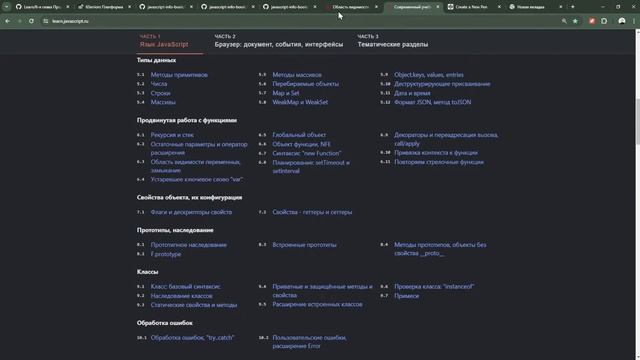The image size is (640, 360).
Task: Open site information icon beside the address
Action: tap(46, 21)
